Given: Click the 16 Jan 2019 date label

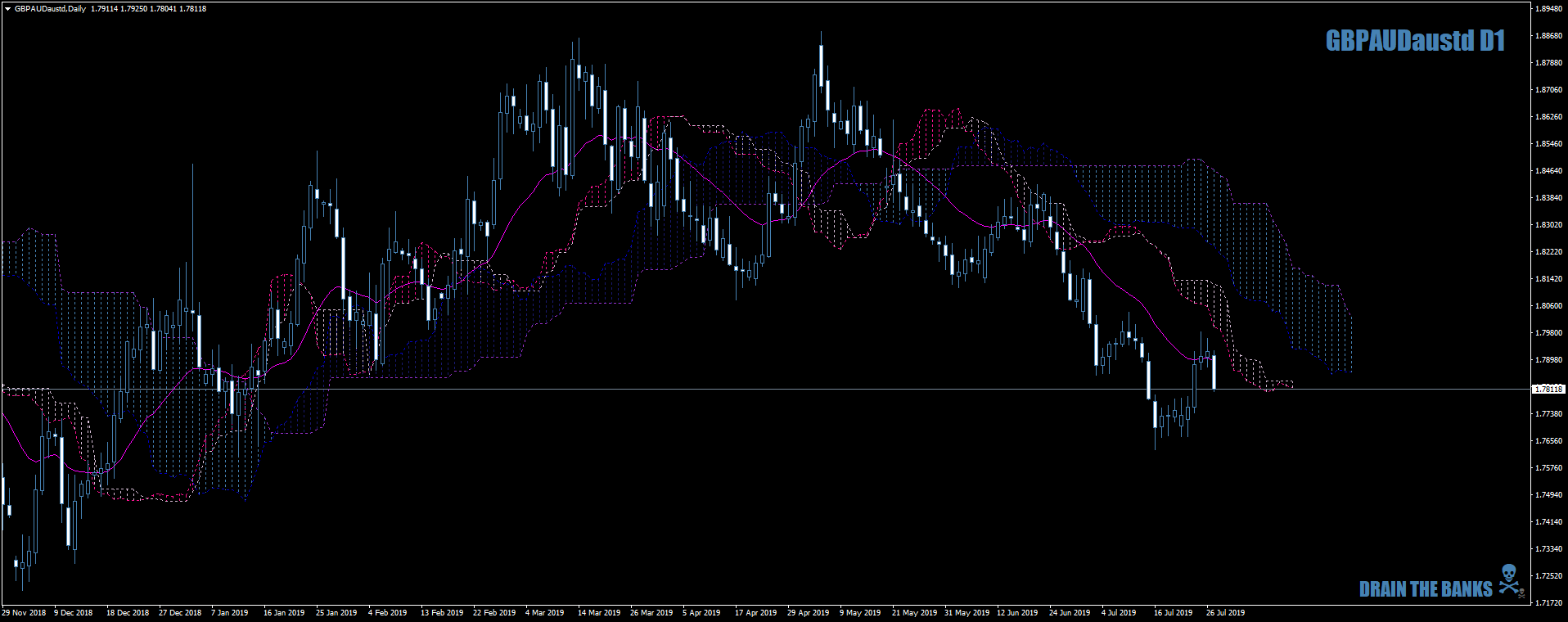Looking at the screenshot, I should [284, 613].
